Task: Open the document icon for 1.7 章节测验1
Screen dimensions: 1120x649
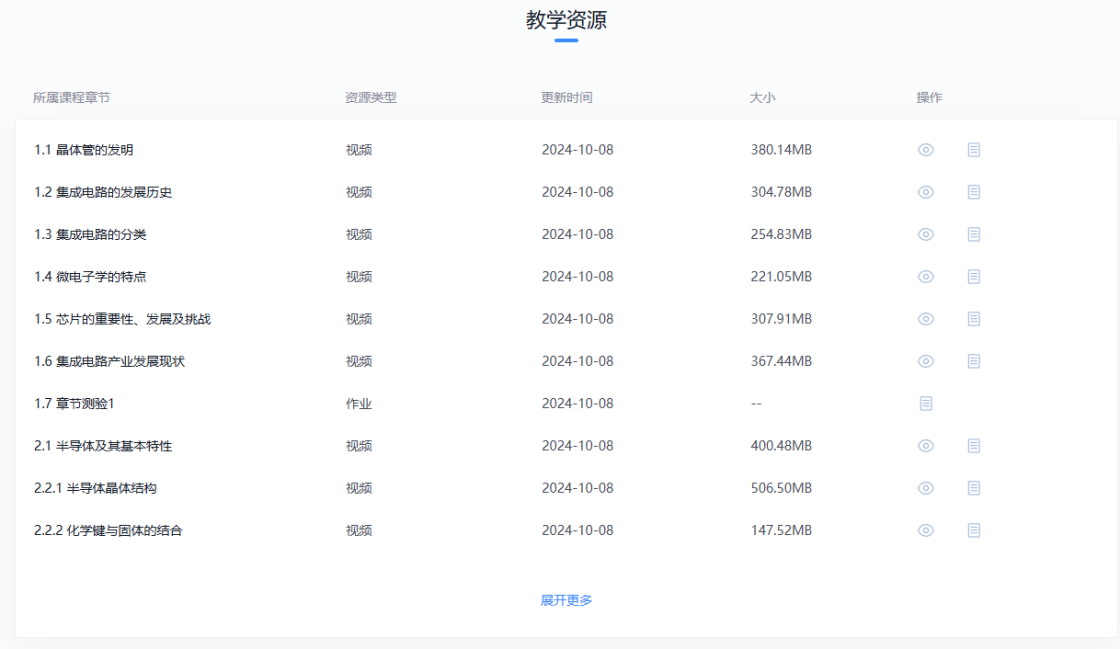Action: [x=926, y=403]
